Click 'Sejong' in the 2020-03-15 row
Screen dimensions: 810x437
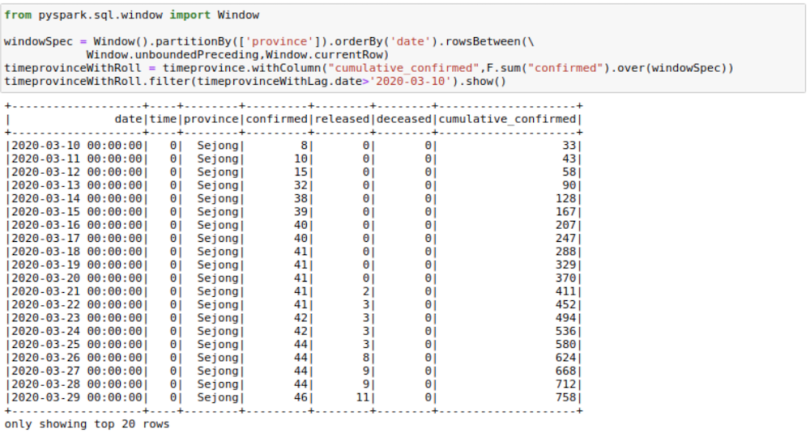(x=218, y=212)
